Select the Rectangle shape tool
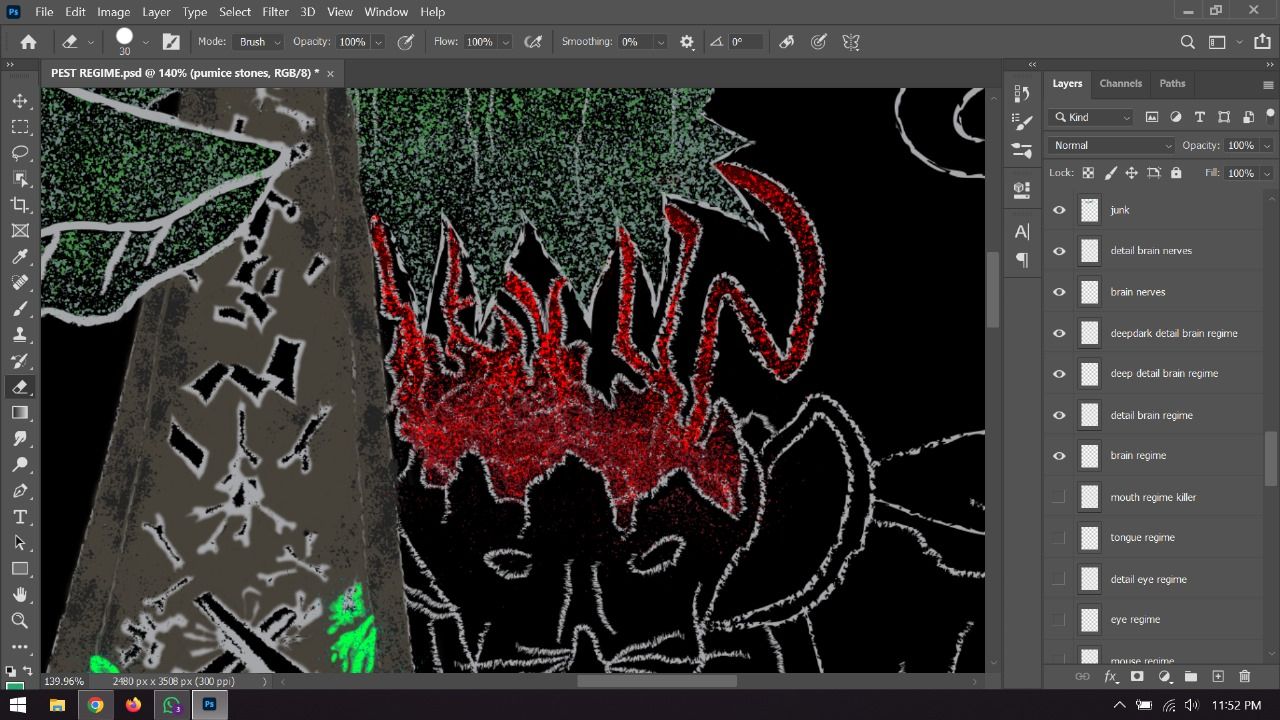This screenshot has height=720, width=1280. coord(20,569)
